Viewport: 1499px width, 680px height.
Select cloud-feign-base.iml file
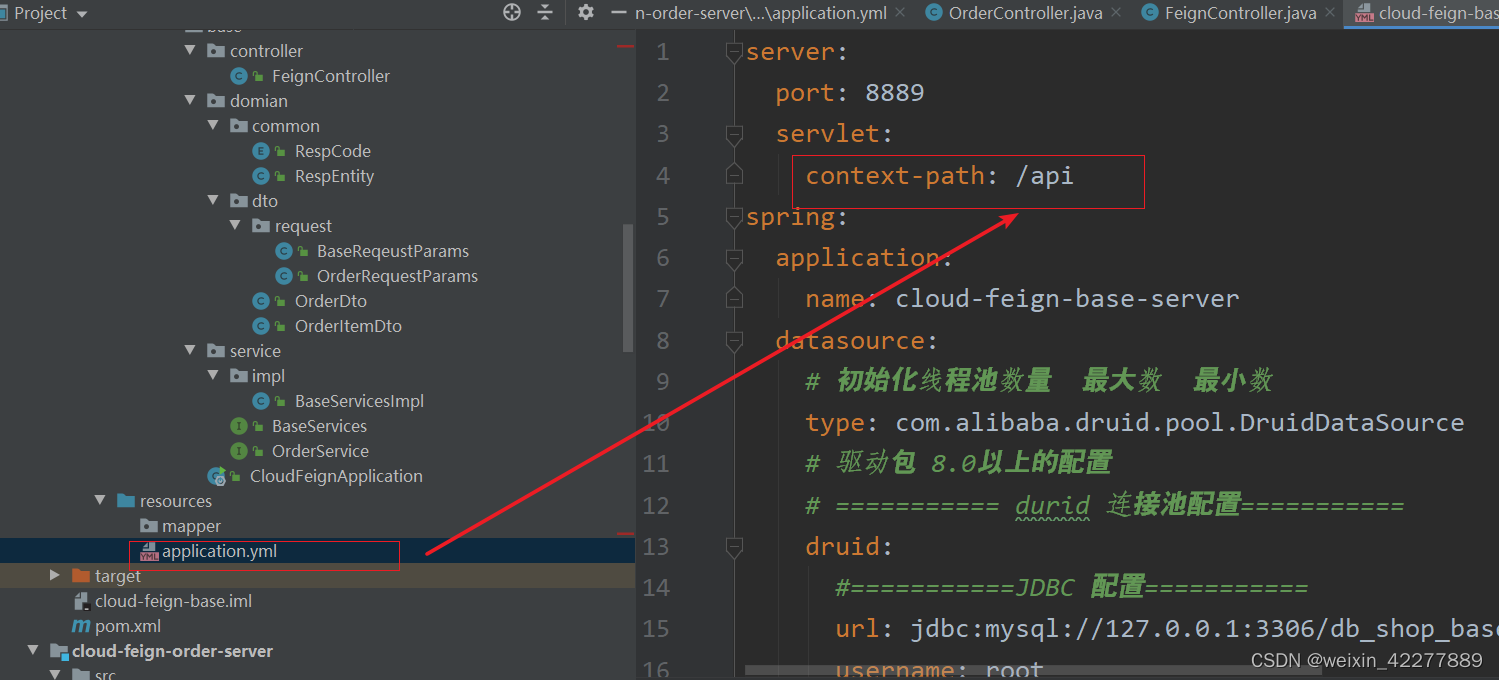173,601
